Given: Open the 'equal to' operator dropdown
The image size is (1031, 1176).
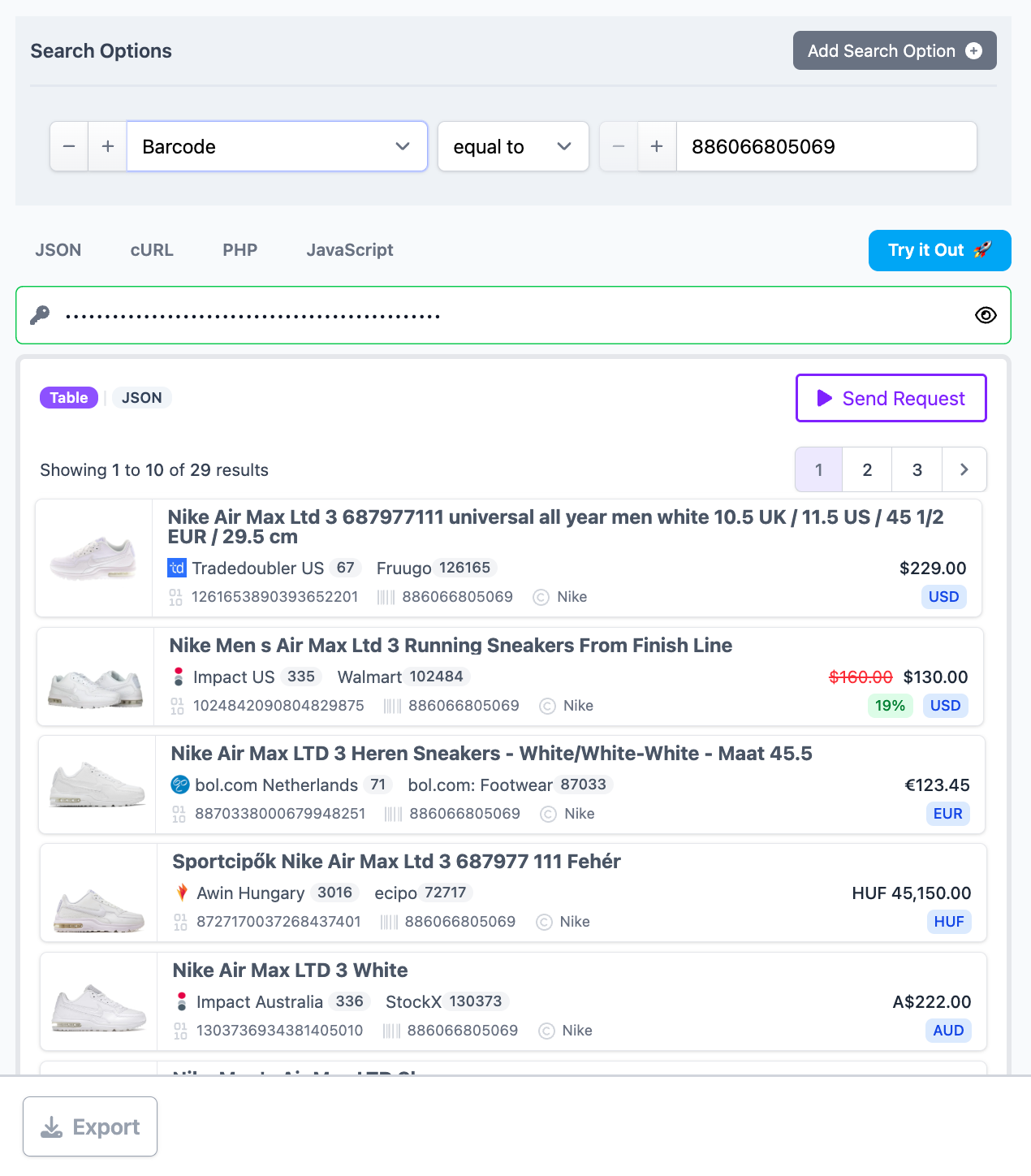Looking at the screenshot, I should [513, 146].
